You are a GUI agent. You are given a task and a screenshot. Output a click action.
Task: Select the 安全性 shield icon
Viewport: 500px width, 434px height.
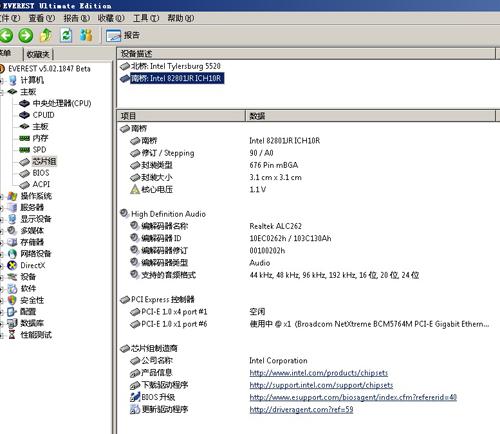coord(13,300)
